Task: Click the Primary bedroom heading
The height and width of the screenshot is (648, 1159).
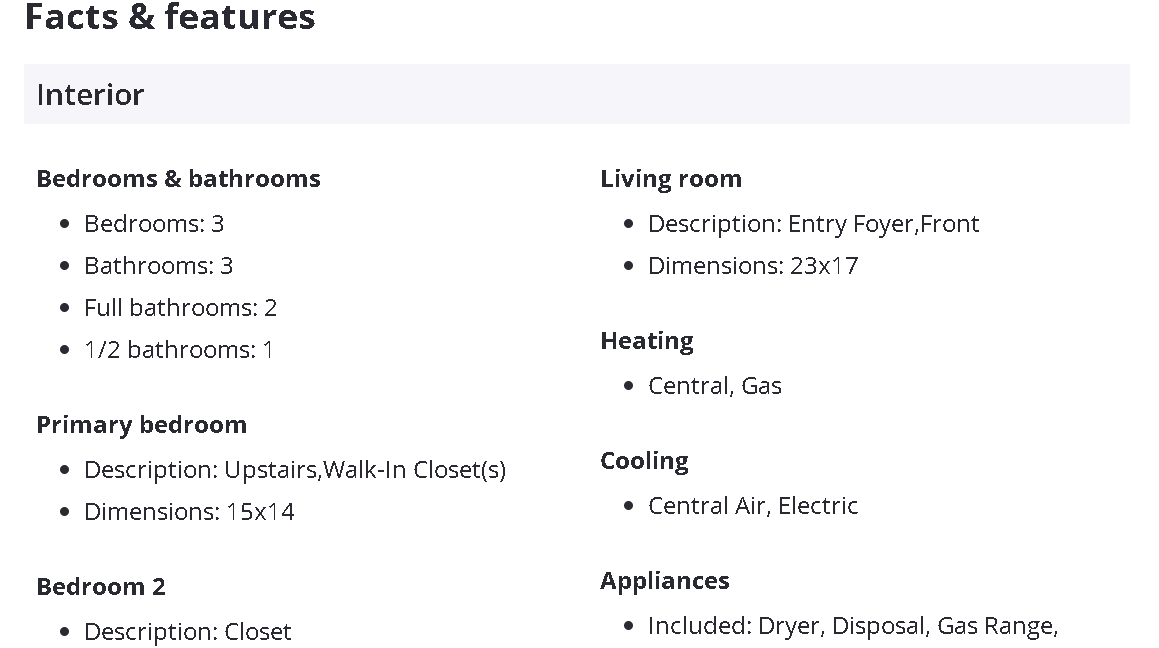Action: (141, 425)
